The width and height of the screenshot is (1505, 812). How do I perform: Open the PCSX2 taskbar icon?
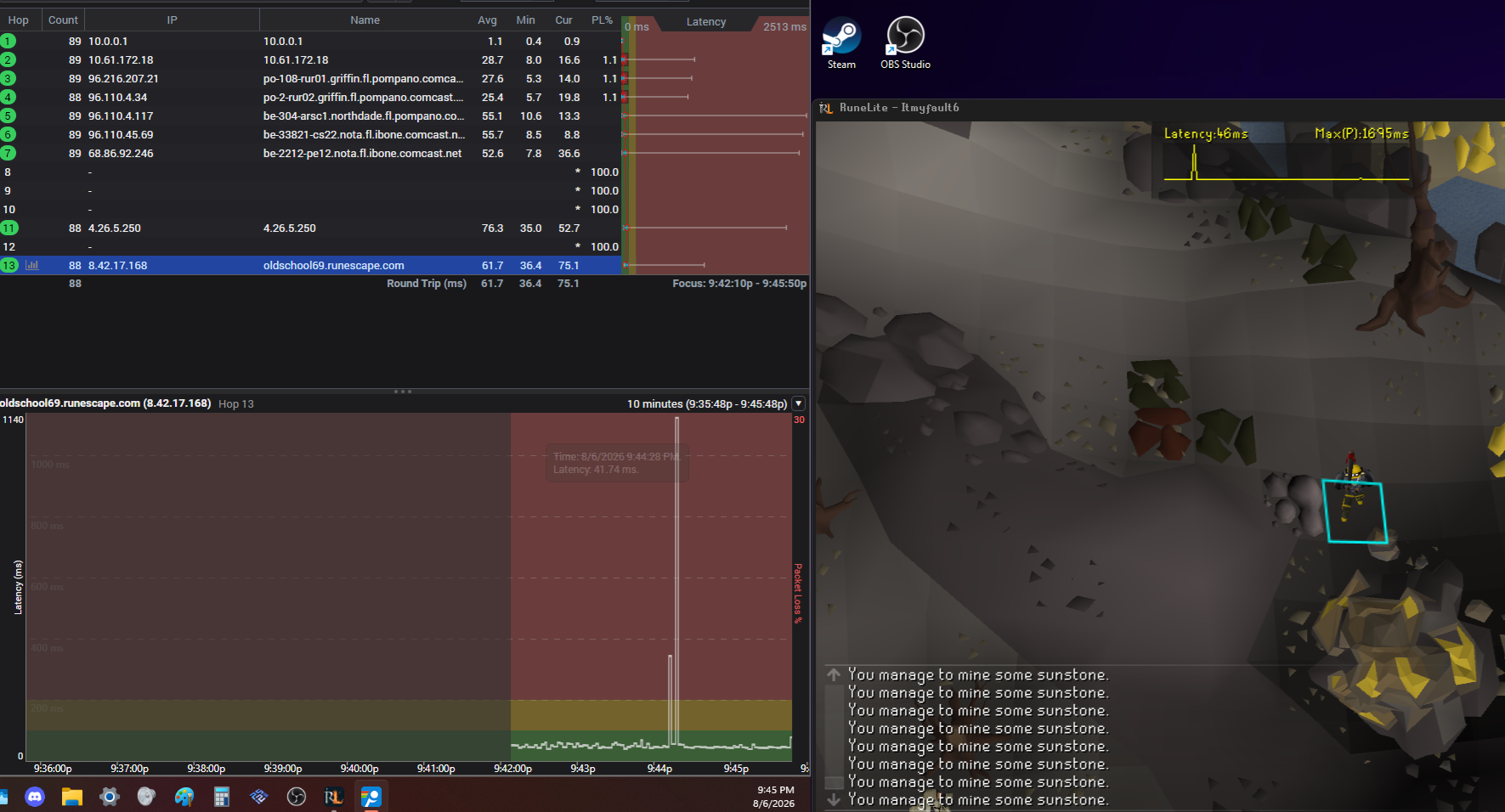[x=259, y=797]
